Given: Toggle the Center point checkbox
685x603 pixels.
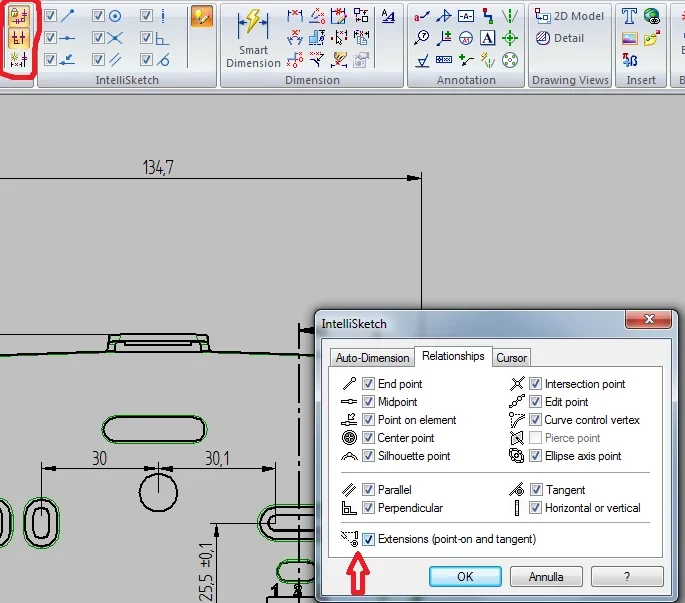Looking at the screenshot, I should (x=368, y=438).
